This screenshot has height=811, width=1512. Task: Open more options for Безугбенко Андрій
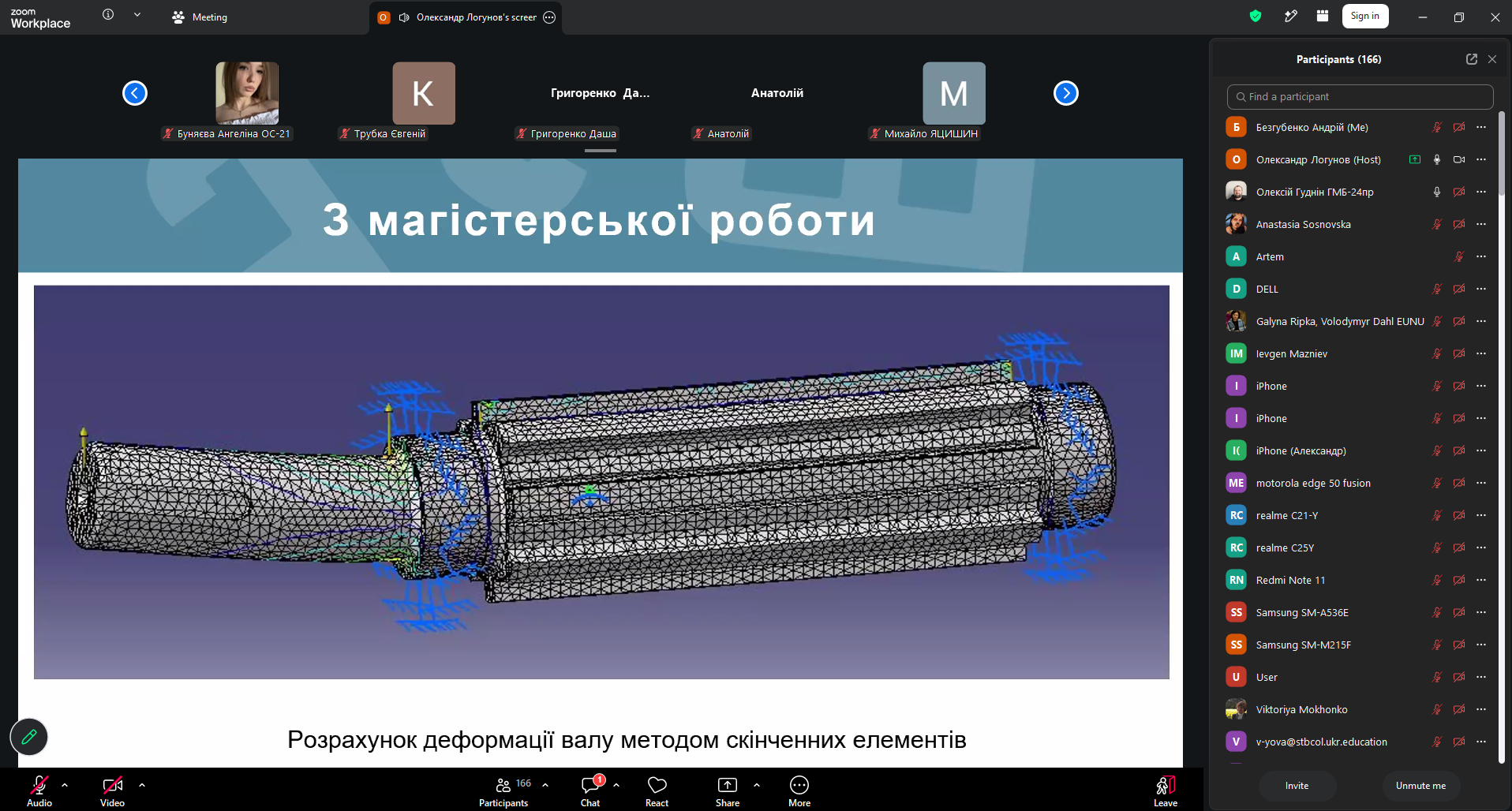tap(1481, 127)
